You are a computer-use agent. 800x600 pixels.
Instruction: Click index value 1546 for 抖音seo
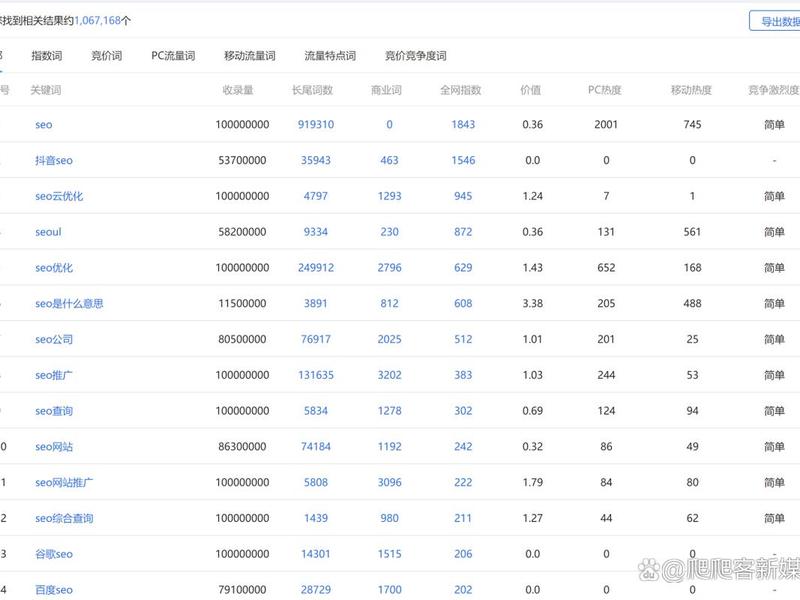click(463, 160)
